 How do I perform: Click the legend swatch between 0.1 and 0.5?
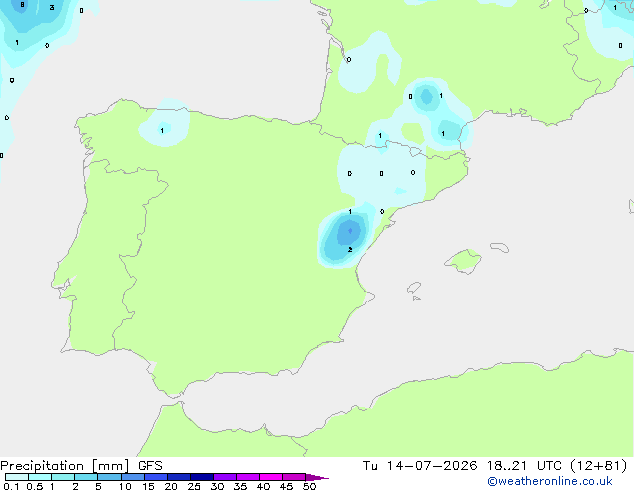coord(17,477)
